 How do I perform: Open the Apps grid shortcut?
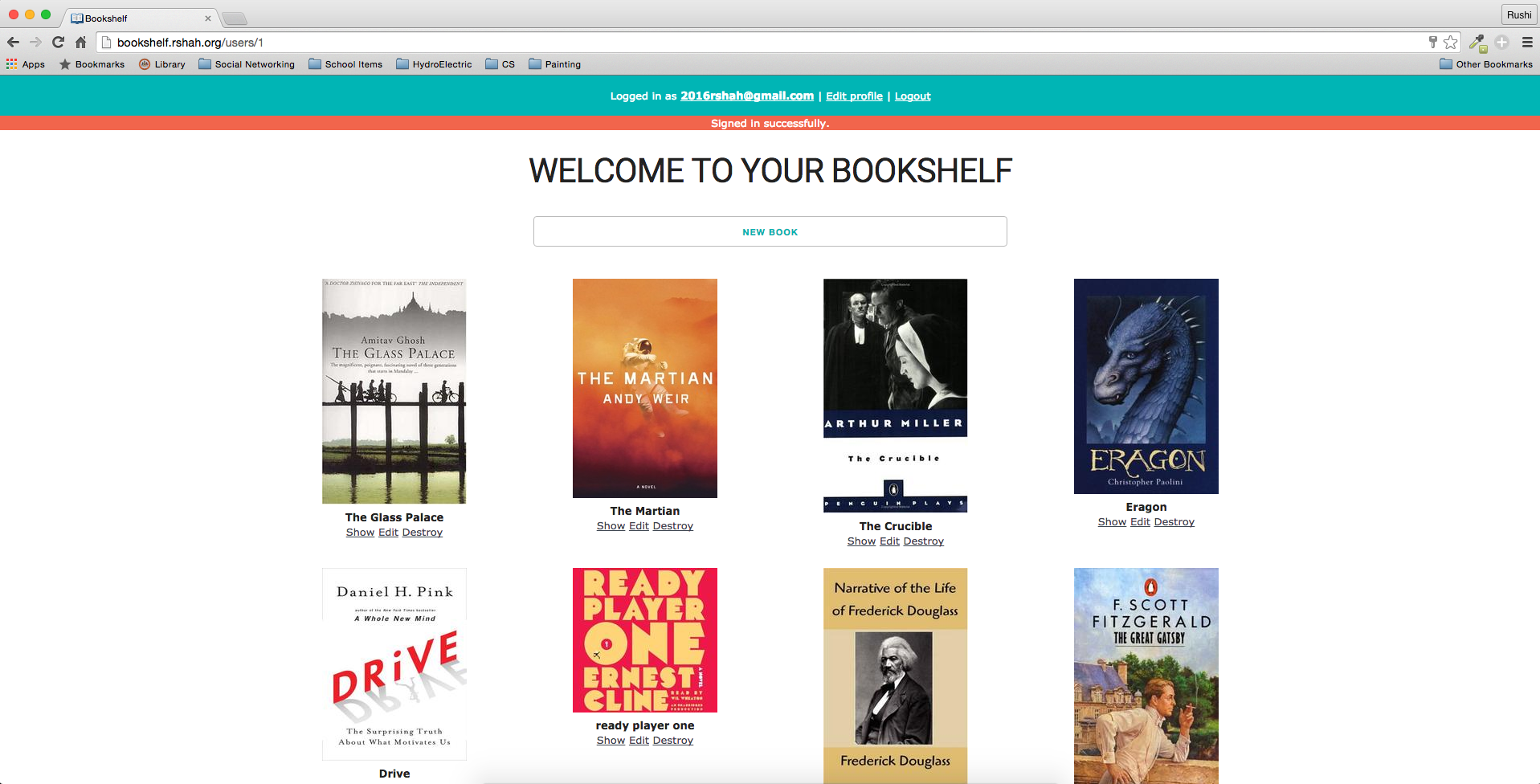[26, 64]
